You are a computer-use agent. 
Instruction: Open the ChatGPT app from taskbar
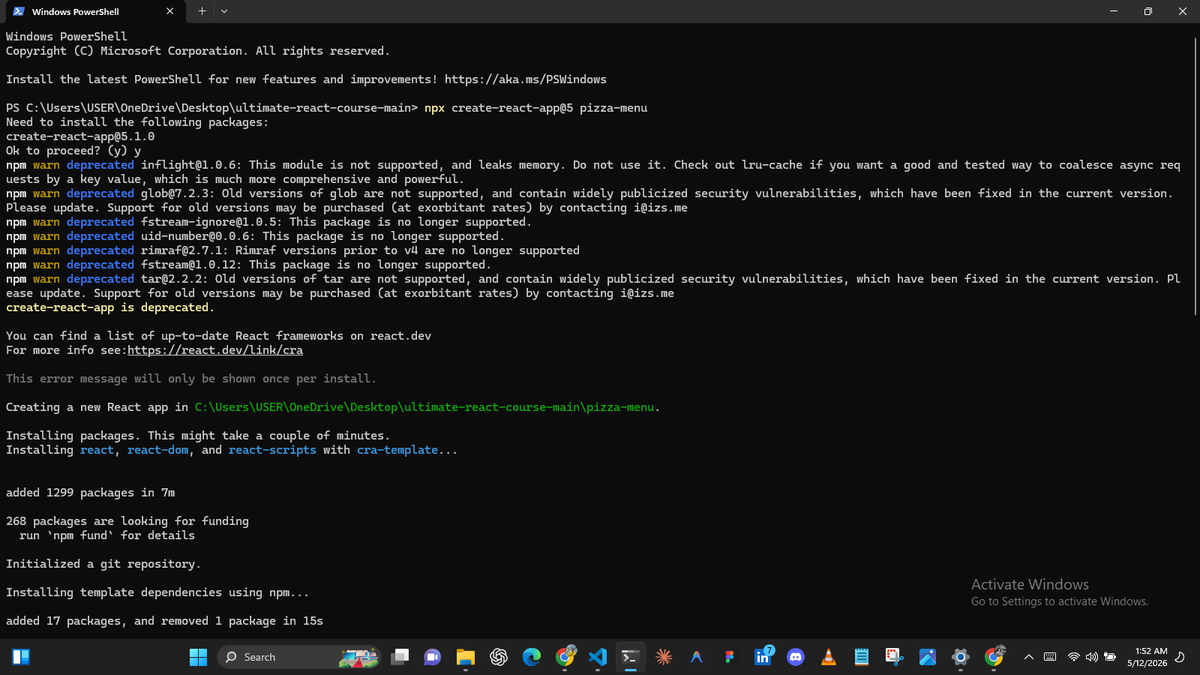tap(499, 657)
